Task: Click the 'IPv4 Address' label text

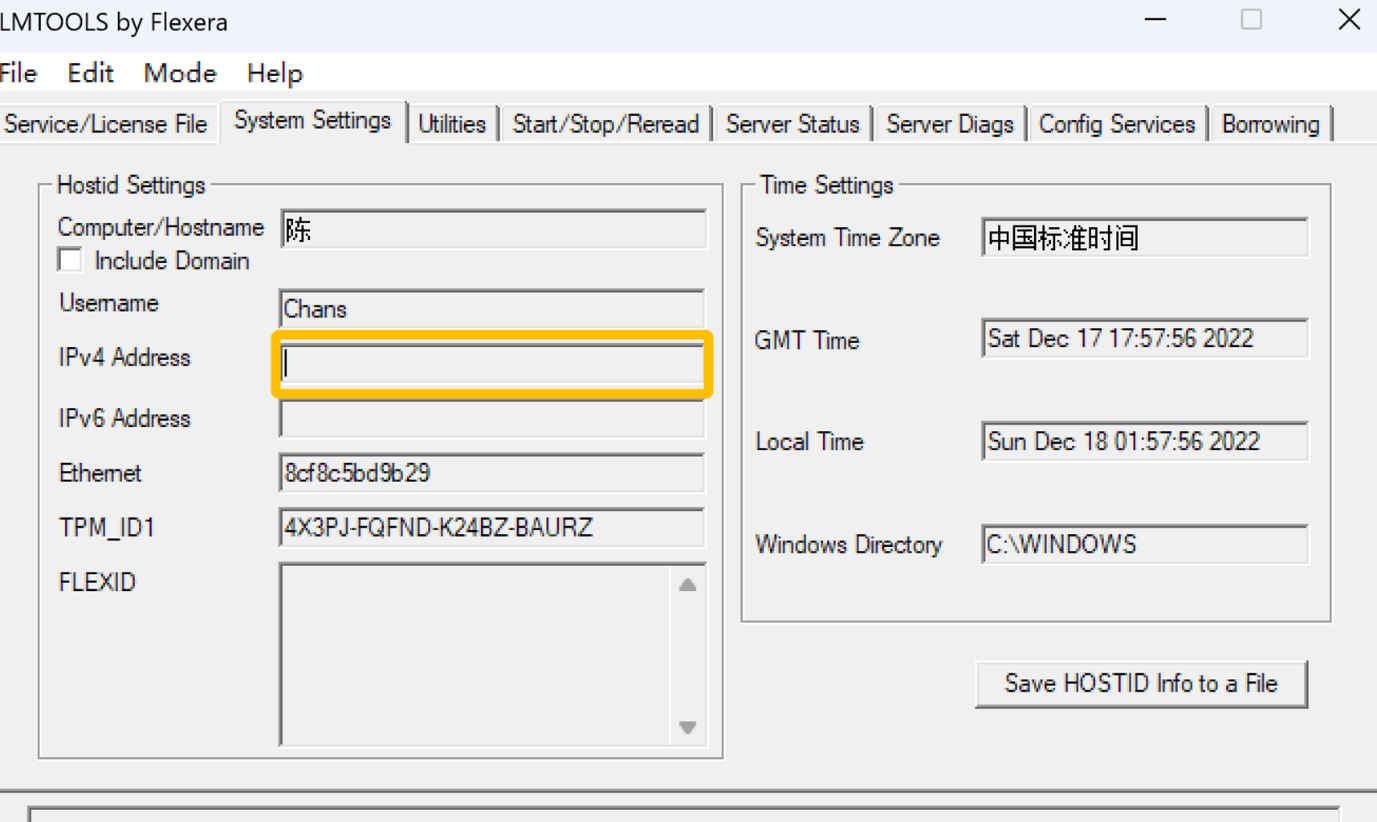Action: tap(124, 358)
